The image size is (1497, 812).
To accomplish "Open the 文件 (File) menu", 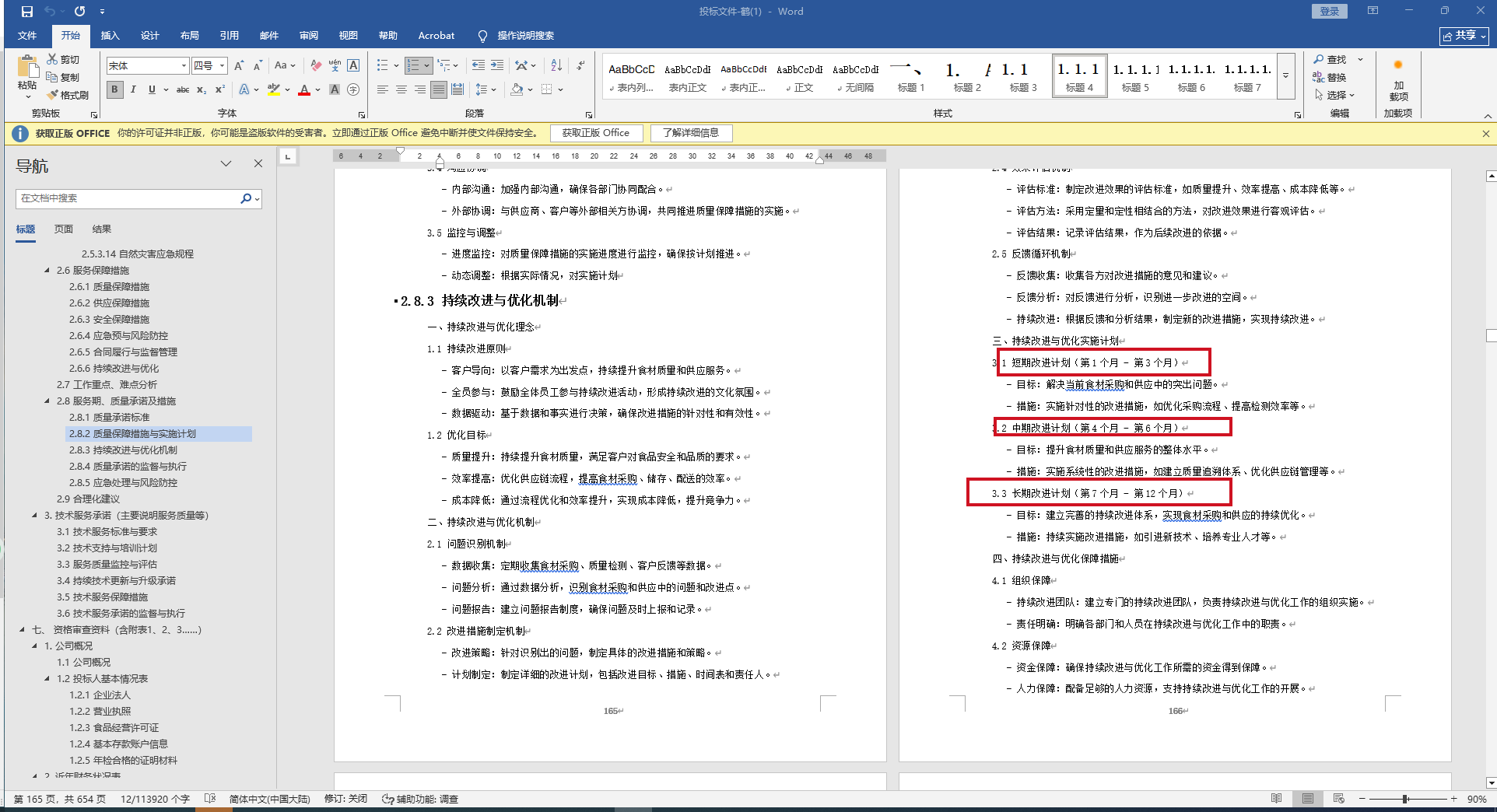I will pos(27,36).
